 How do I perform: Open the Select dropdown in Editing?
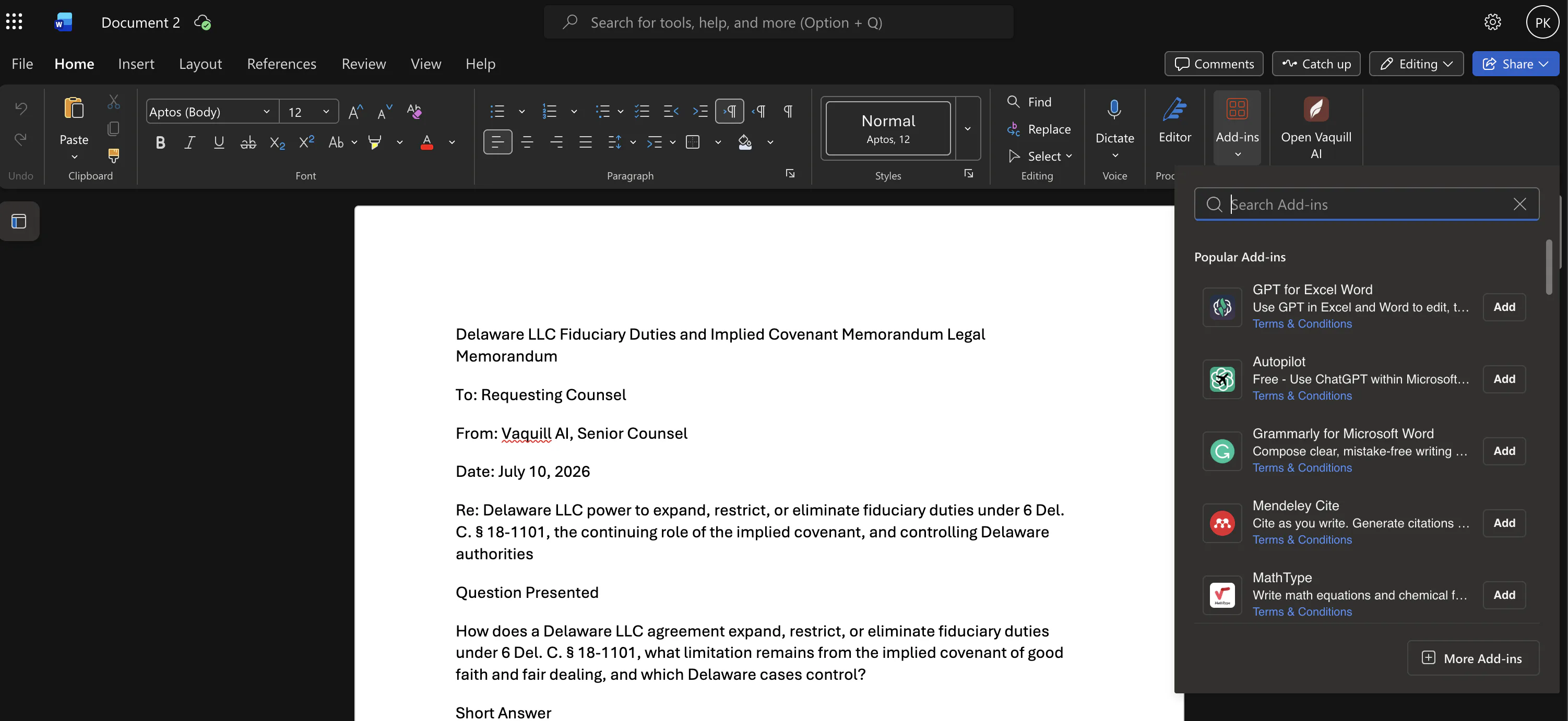point(1040,157)
